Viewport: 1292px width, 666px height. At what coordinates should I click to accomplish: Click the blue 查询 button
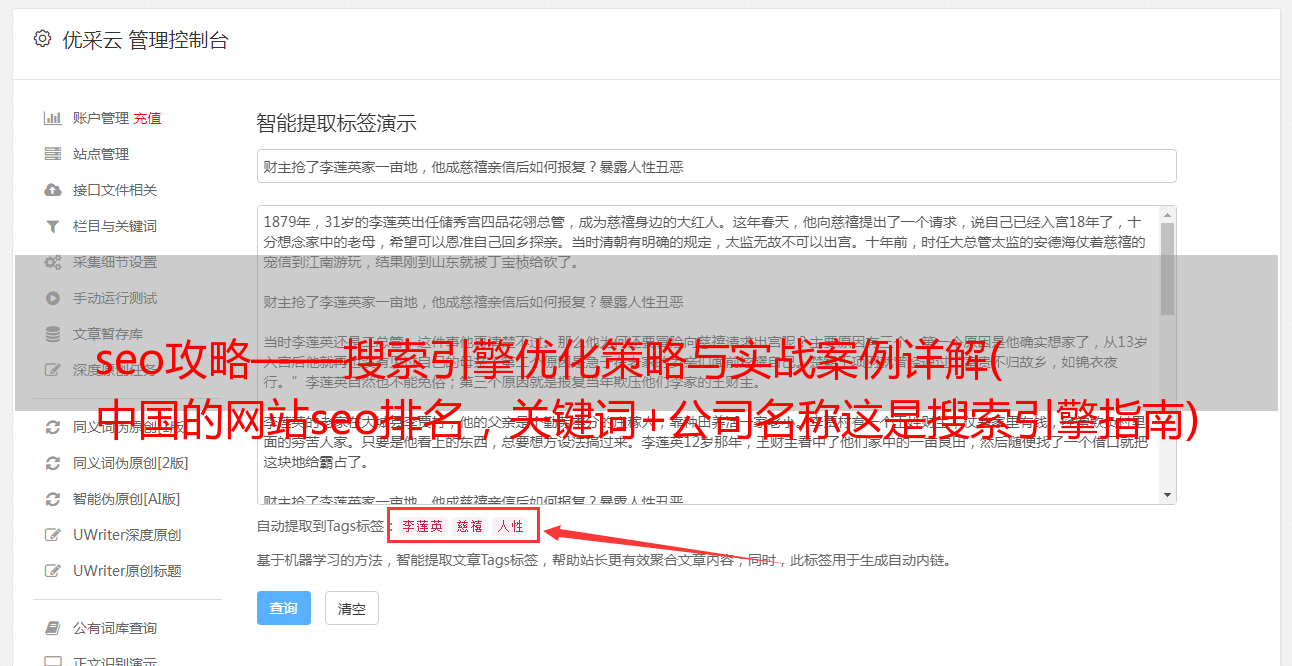point(284,608)
